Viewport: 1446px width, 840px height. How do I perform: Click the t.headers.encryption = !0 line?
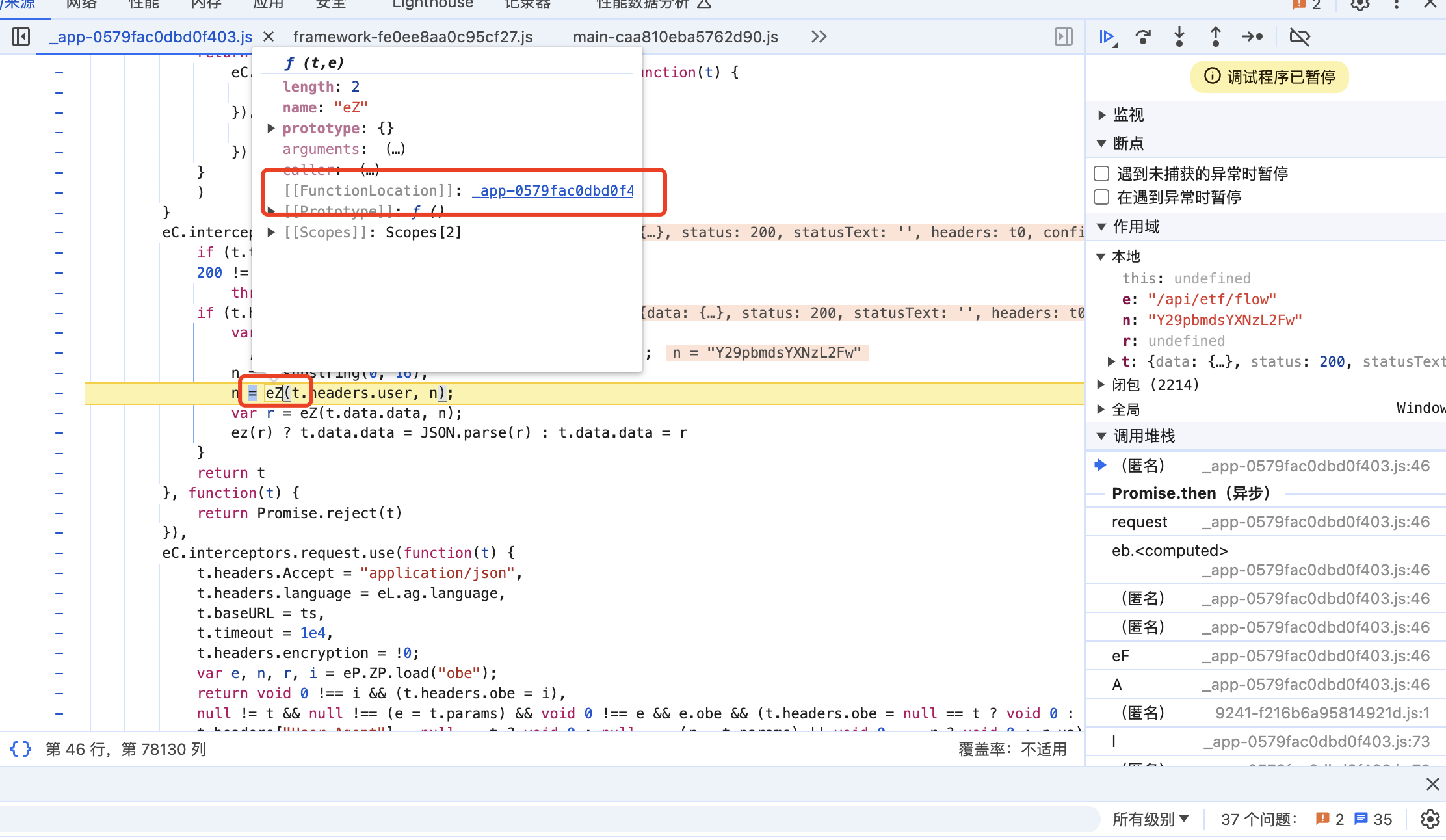[308, 653]
